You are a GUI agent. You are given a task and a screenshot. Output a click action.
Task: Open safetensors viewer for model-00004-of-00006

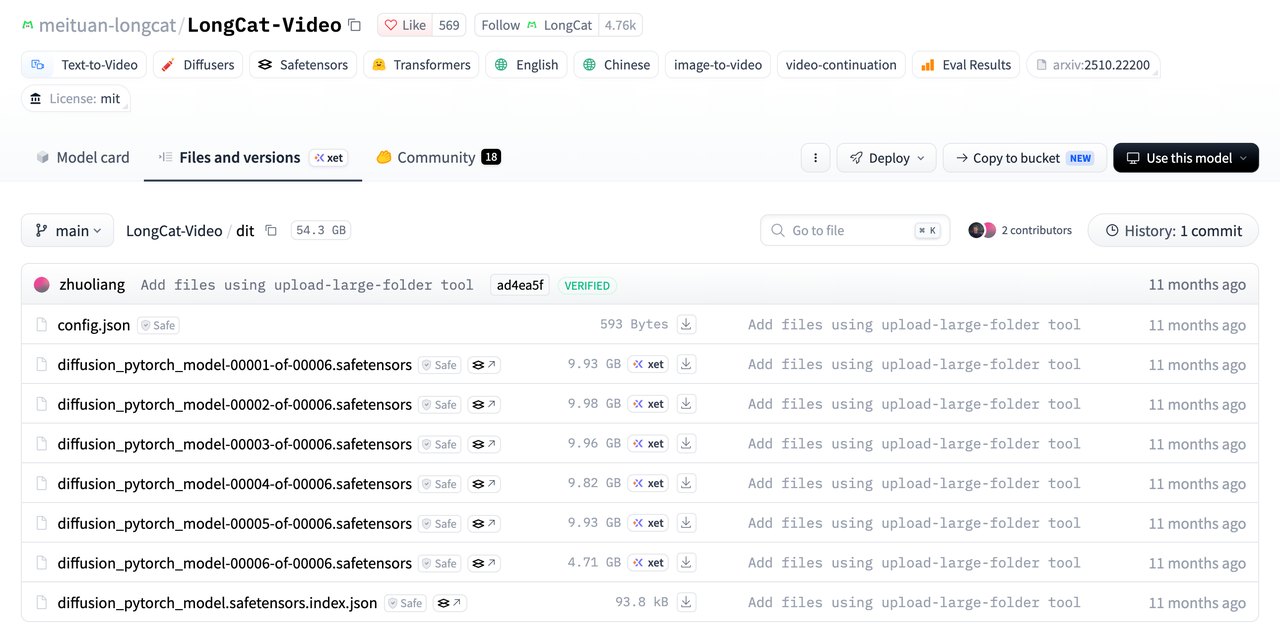(484, 484)
